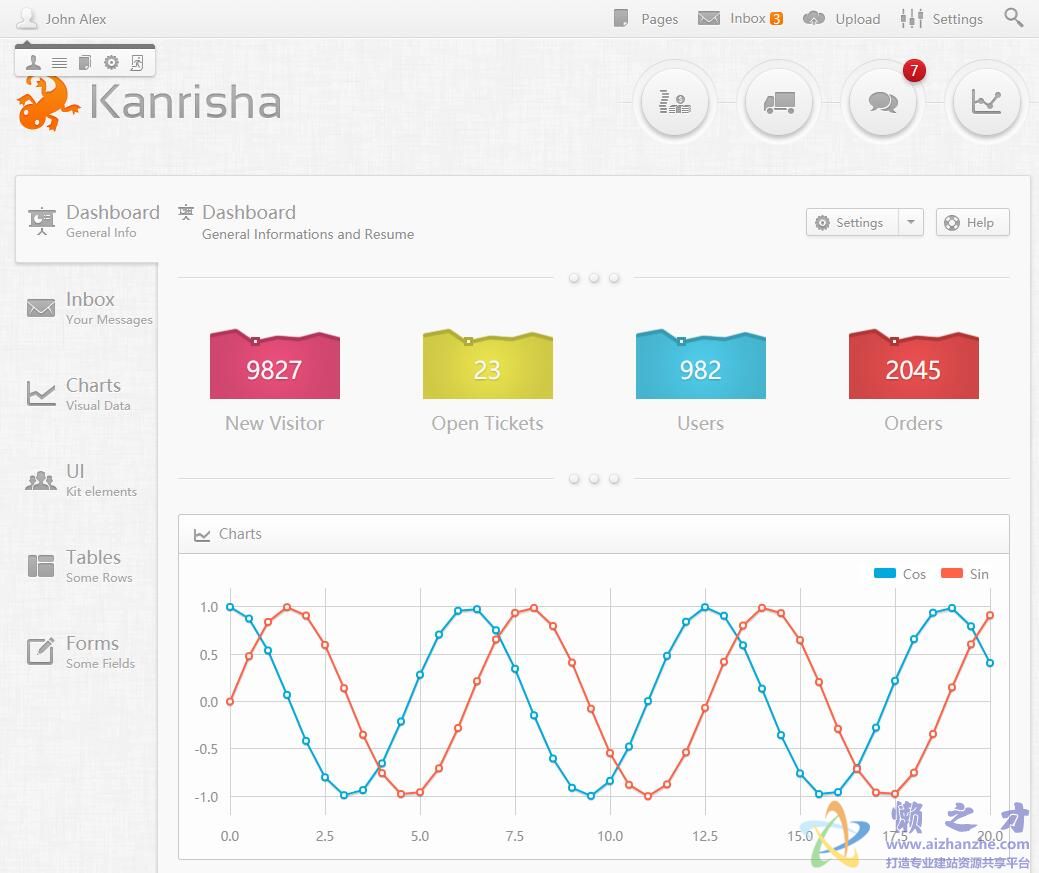
Task: Open the profile person icon in user popup
Action: click(x=33, y=63)
